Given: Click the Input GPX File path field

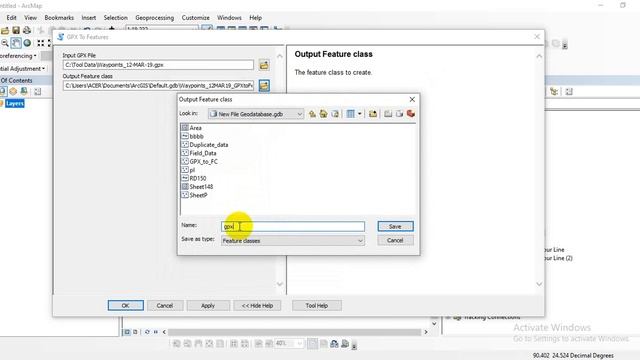Looking at the screenshot, I should tap(158, 65).
